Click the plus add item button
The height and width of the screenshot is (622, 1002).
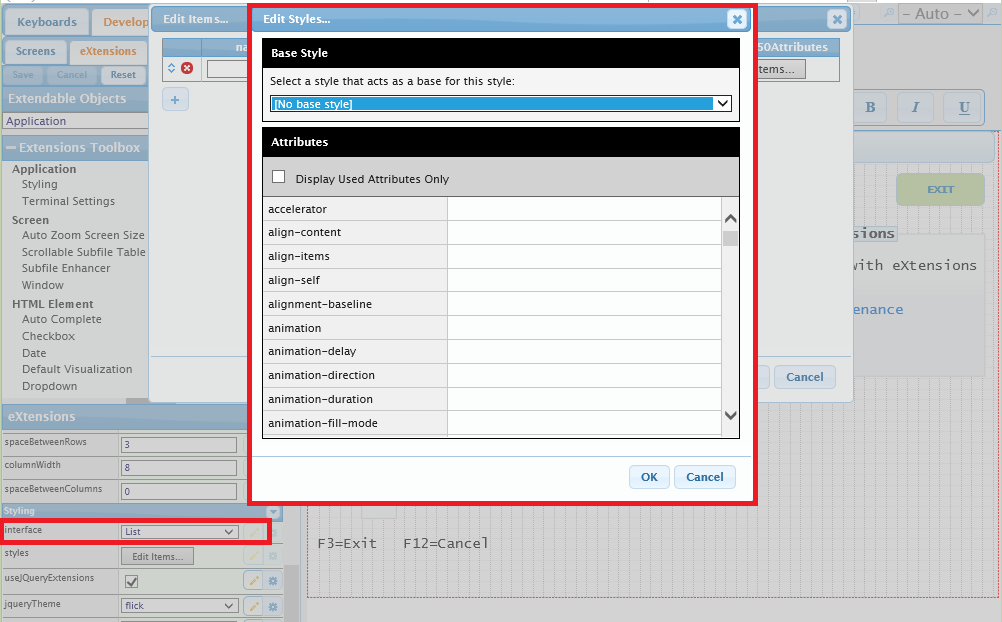[x=175, y=99]
